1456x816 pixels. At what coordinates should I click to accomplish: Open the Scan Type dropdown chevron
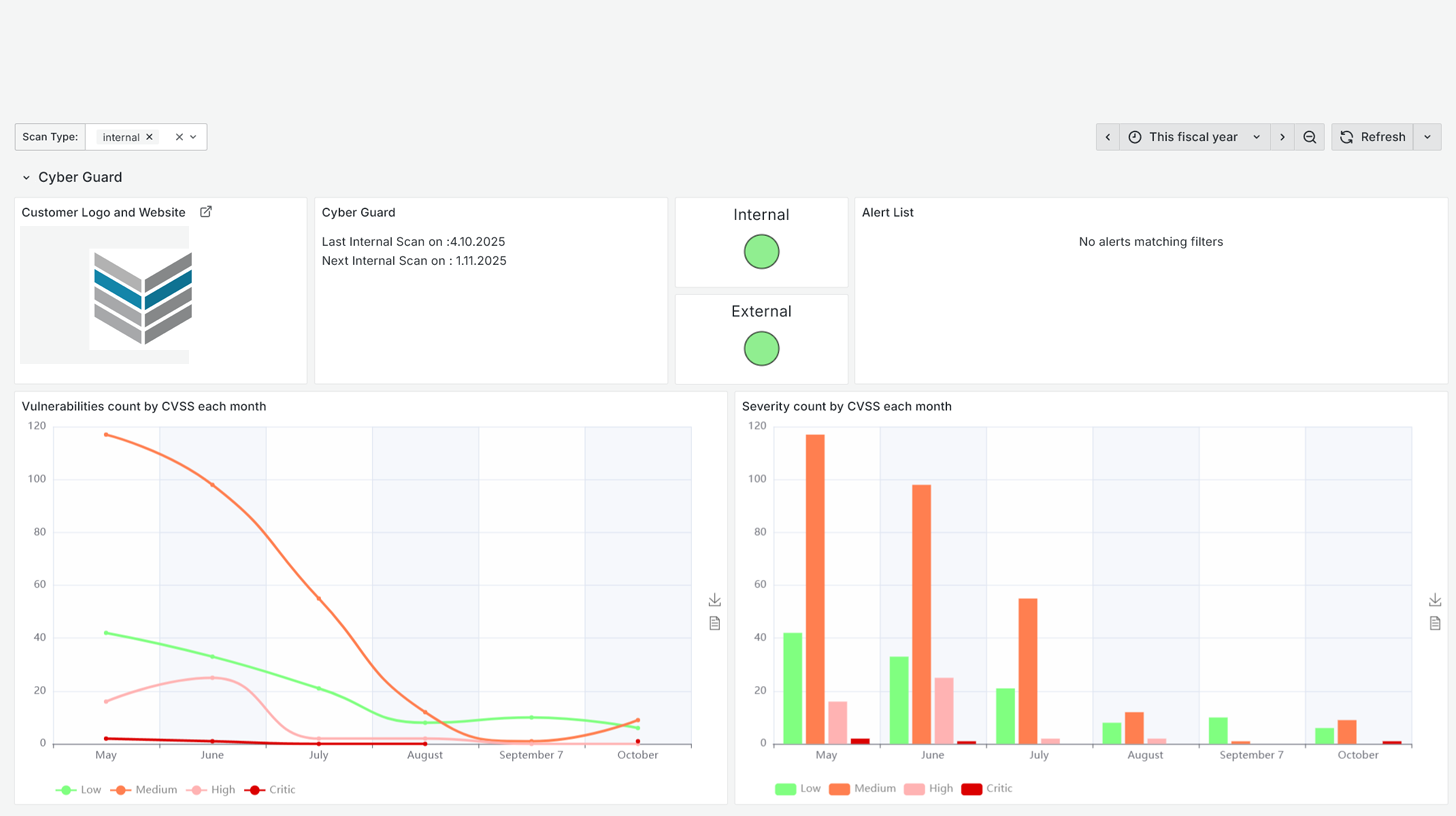click(x=194, y=137)
